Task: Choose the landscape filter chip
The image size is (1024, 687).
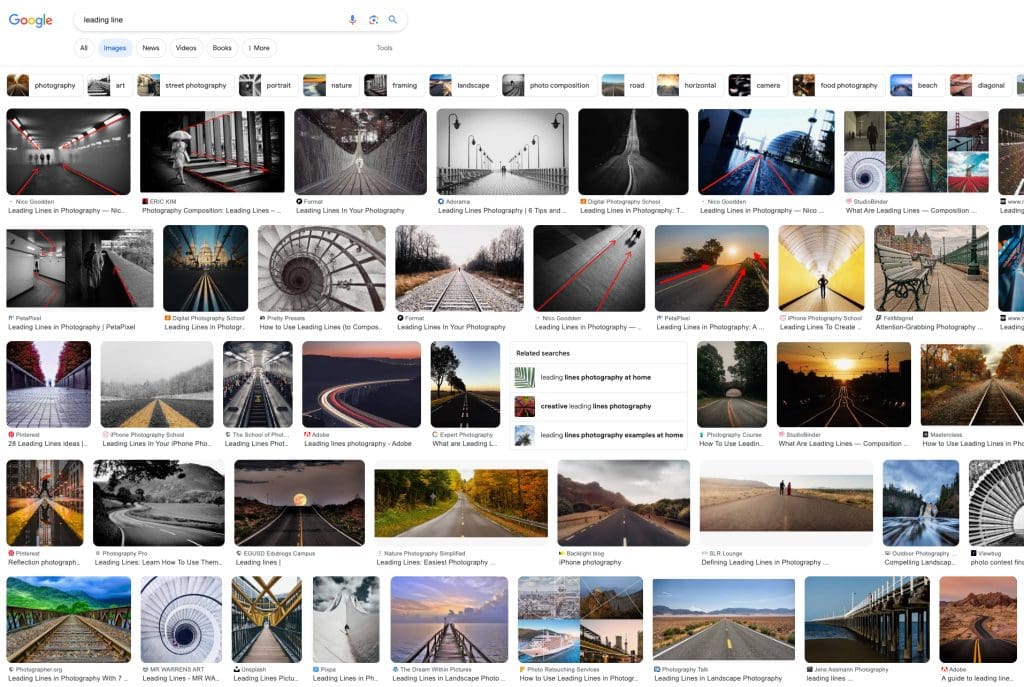Action: pos(462,85)
